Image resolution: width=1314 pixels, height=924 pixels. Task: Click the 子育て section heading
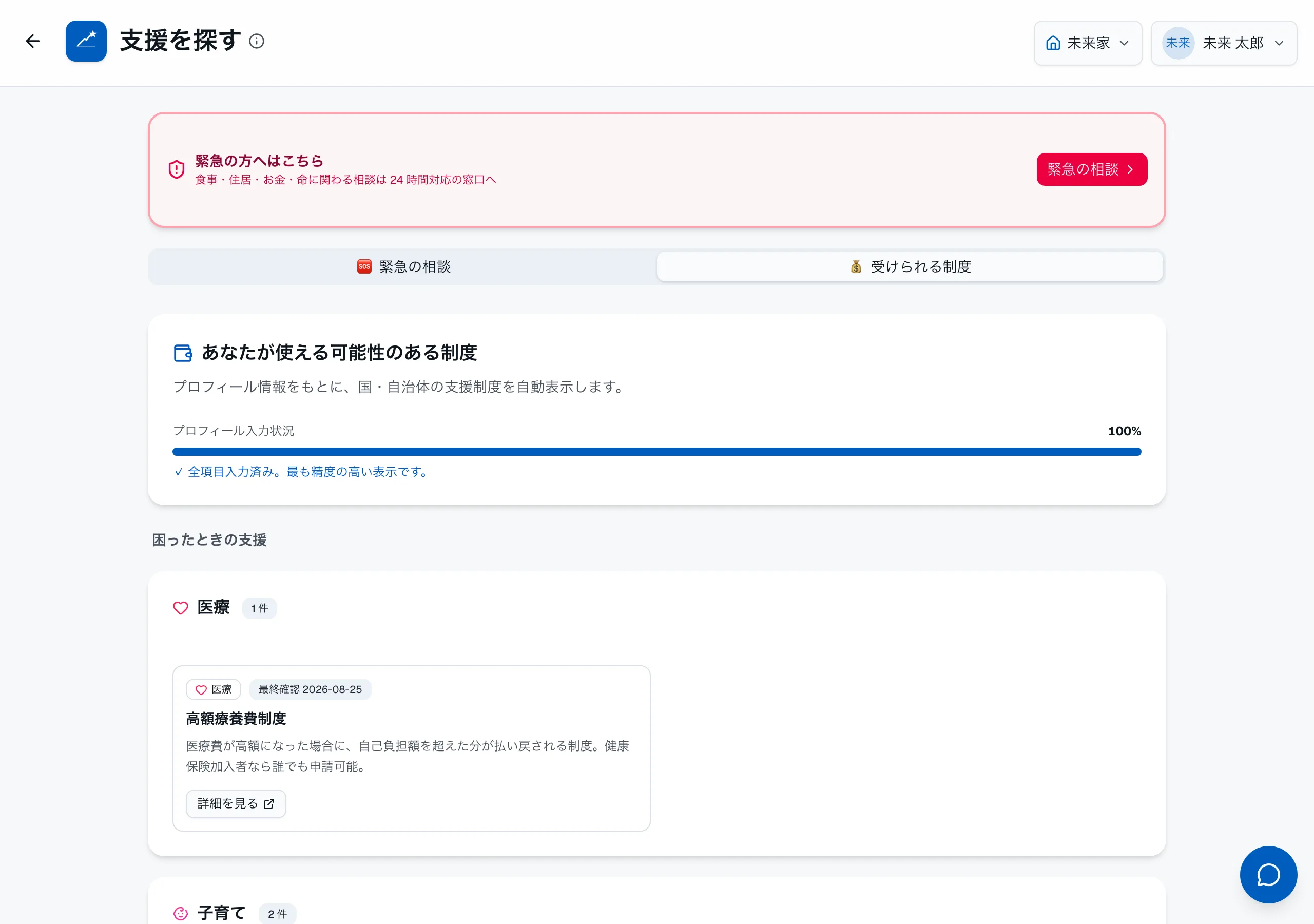[221, 913]
